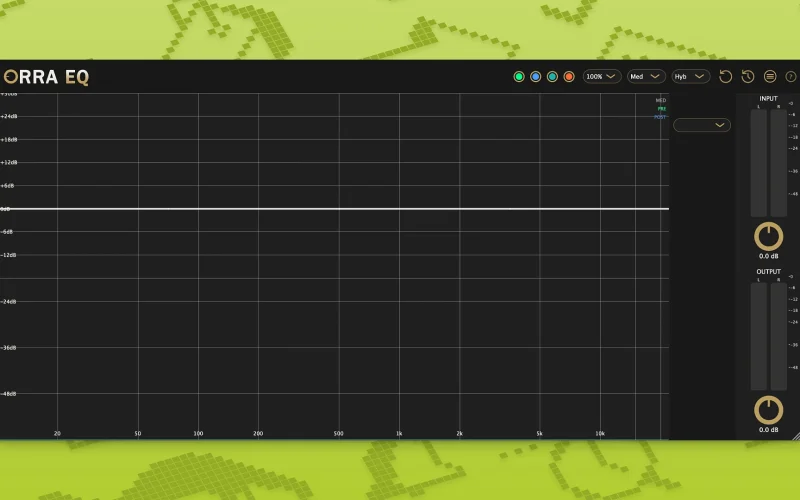The image size is (800, 500).
Task: Click the 20 frequency label
Action: (57, 434)
